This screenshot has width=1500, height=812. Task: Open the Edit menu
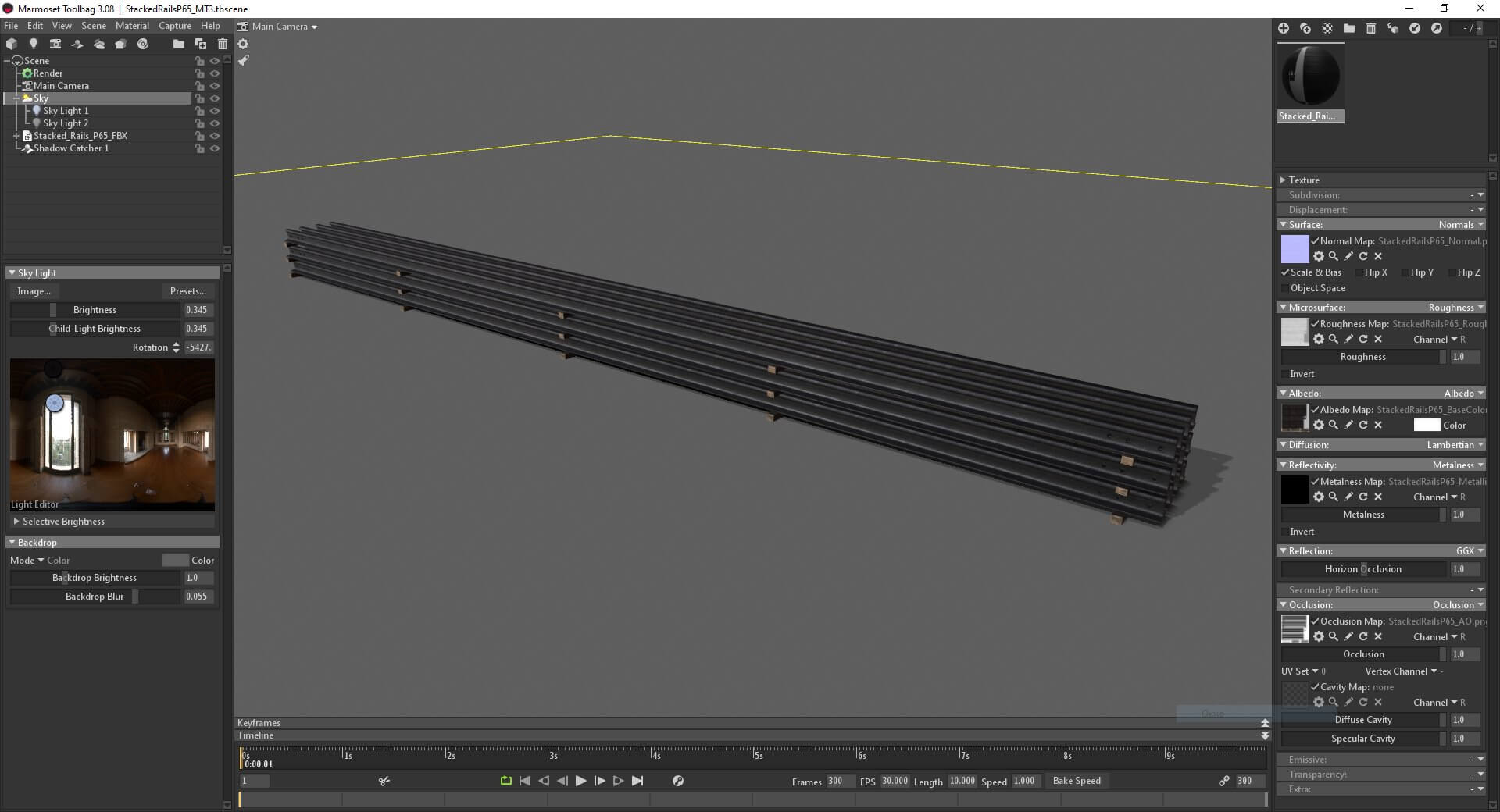click(x=35, y=26)
